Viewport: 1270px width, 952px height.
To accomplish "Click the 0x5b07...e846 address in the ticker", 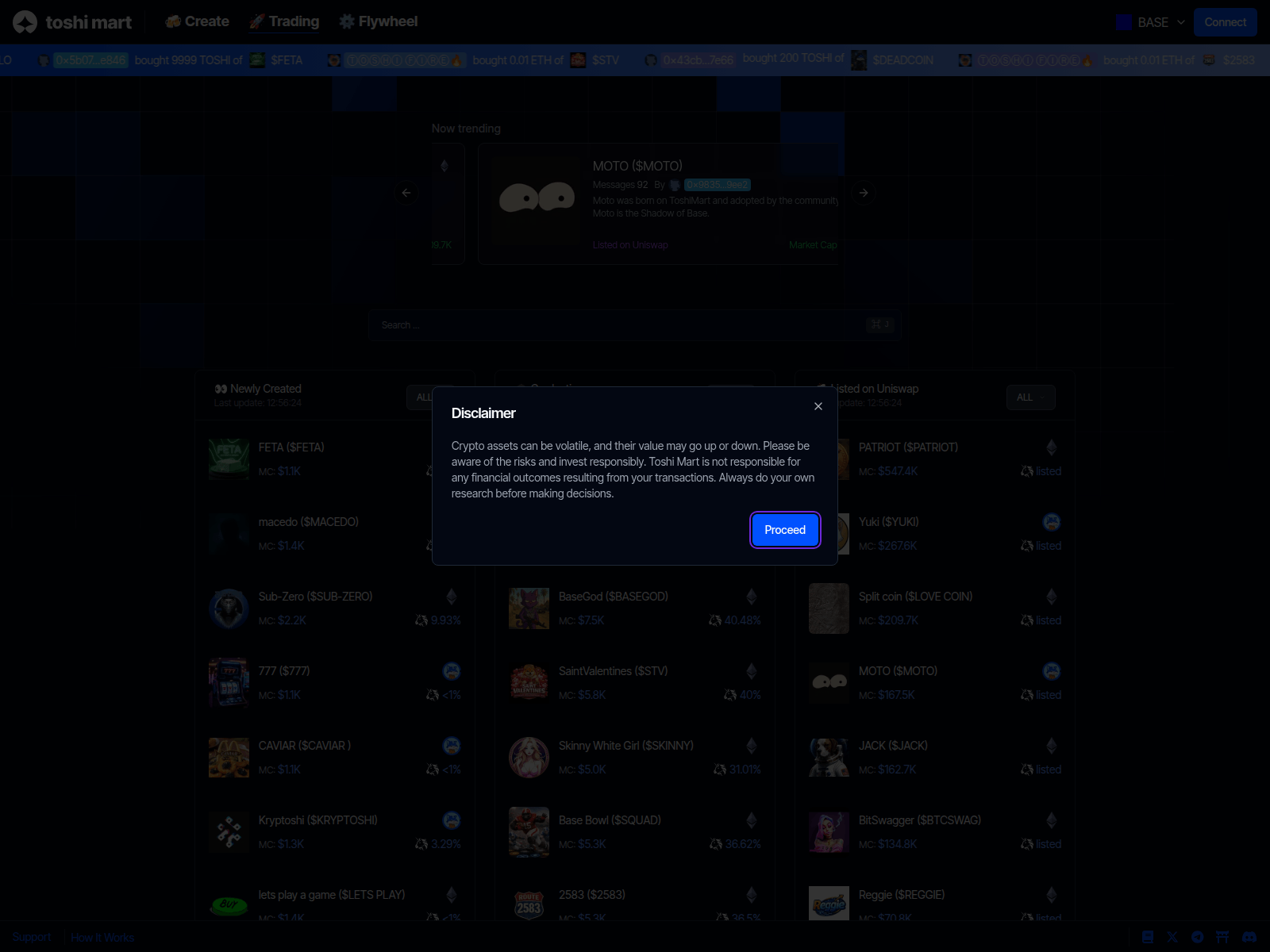I will 90,60.
